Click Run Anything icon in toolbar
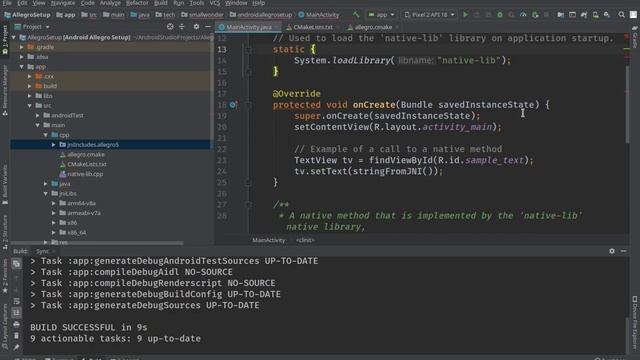640x360 pixels. point(572,15)
